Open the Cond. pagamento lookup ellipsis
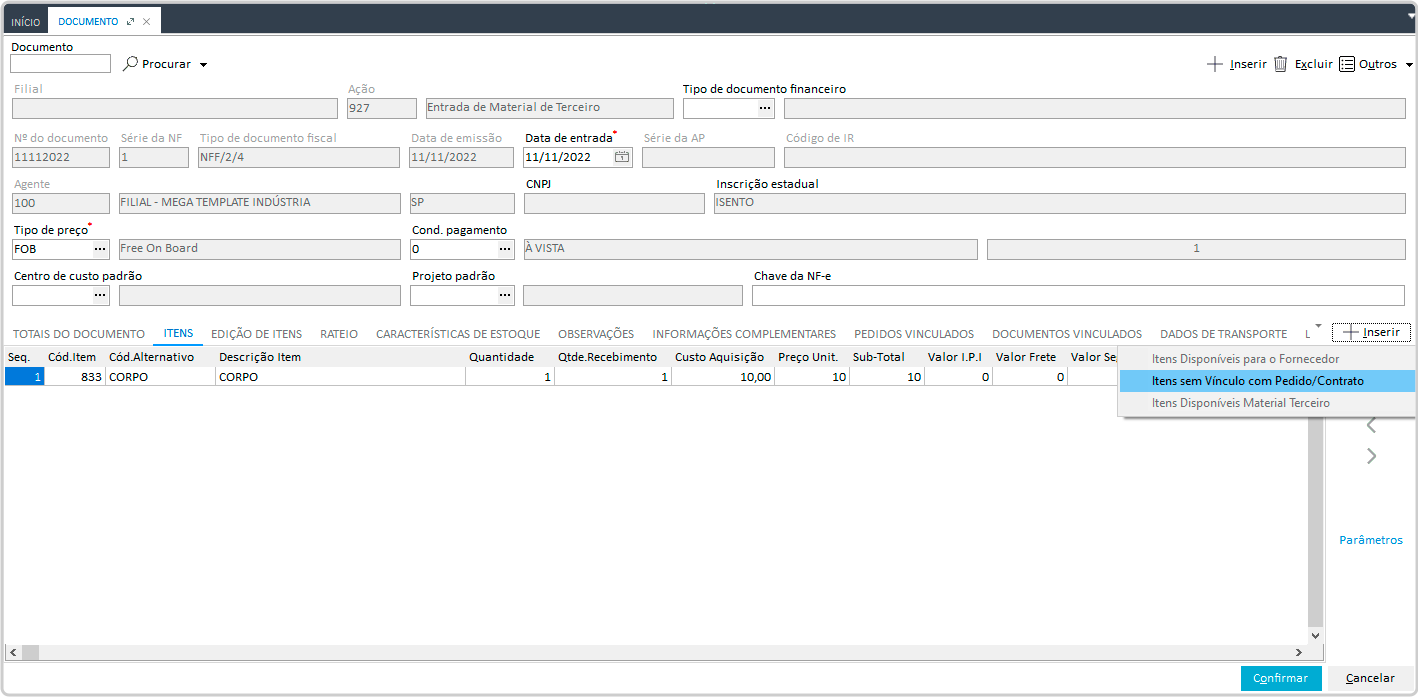Screen dimensions: 1418x697 [x=505, y=249]
